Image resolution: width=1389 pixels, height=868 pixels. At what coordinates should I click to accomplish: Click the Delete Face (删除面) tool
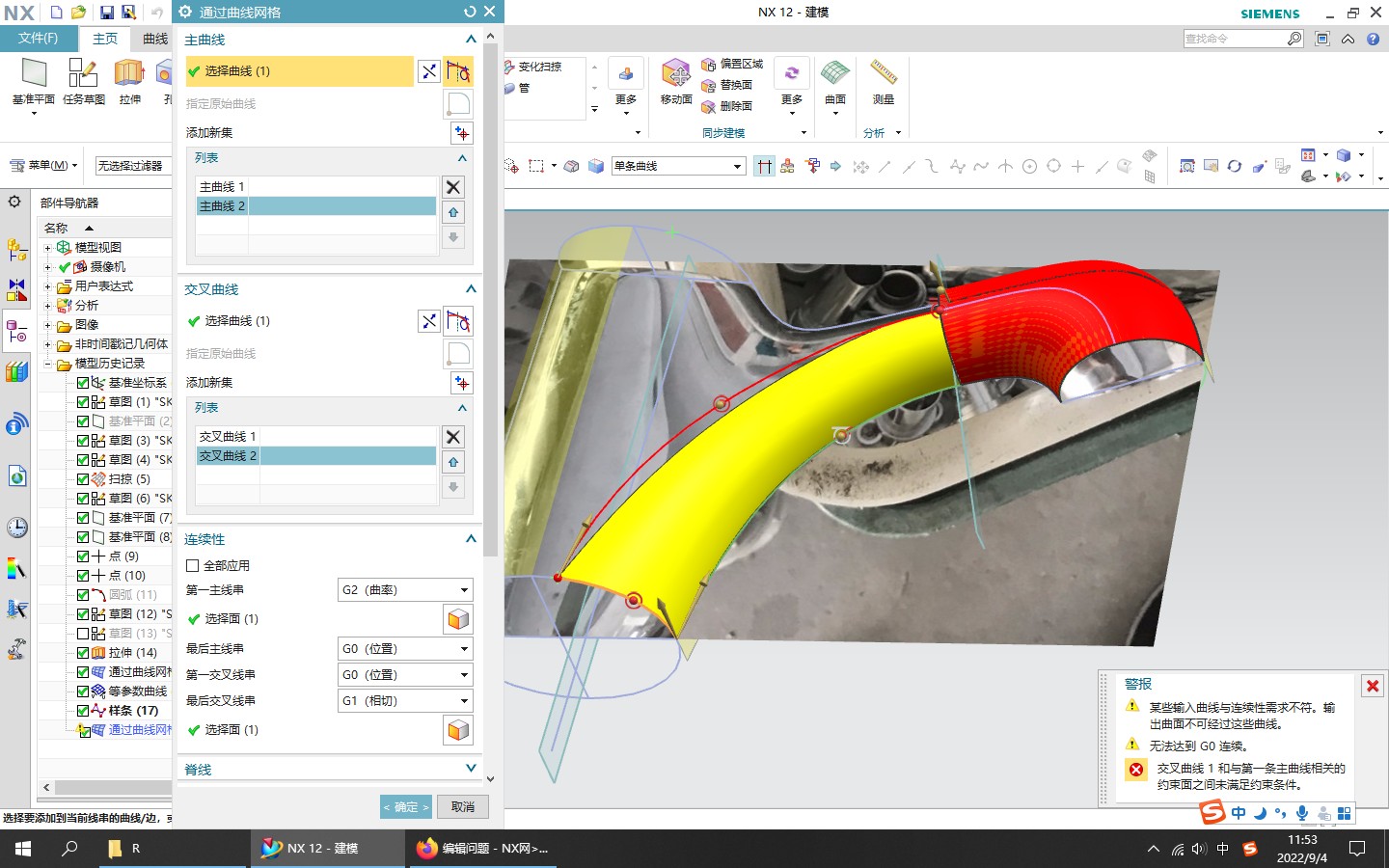[x=727, y=106]
